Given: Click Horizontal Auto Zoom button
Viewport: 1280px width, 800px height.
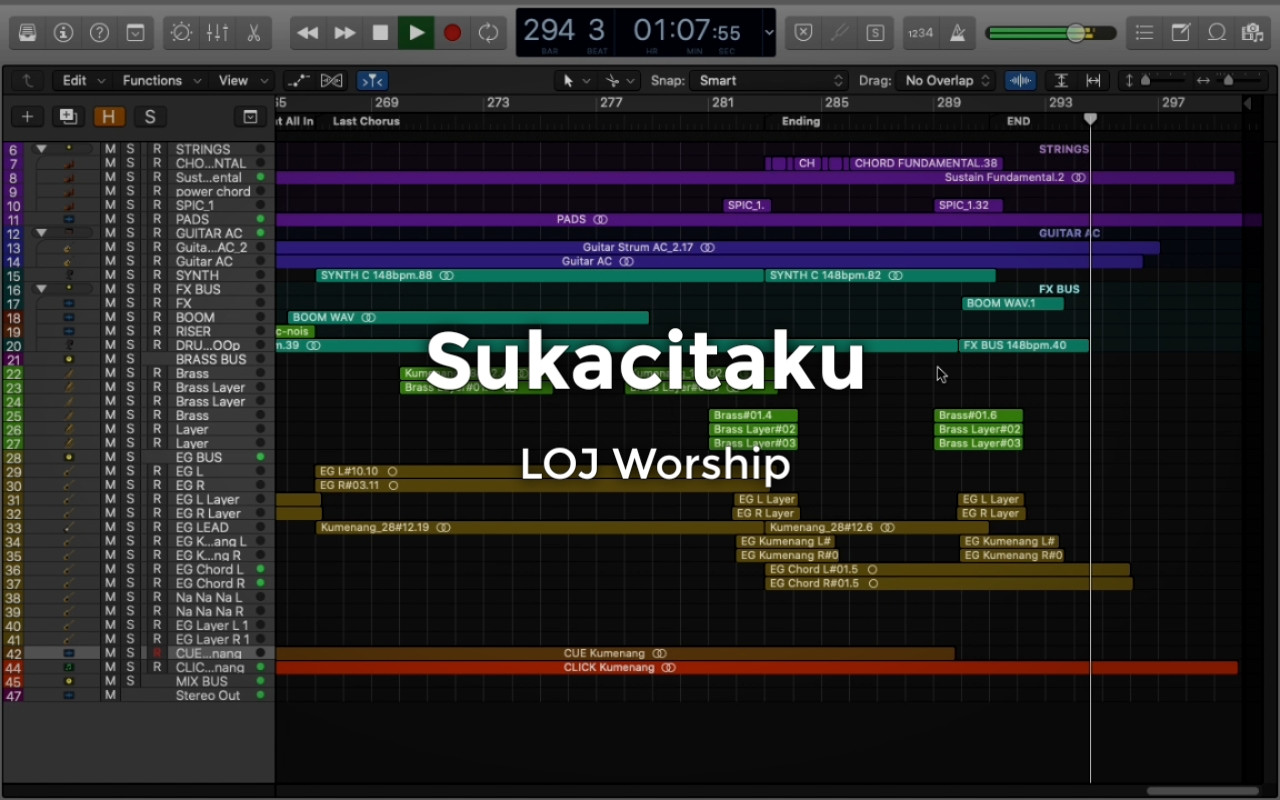Looking at the screenshot, I should click(x=1093, y=80).
